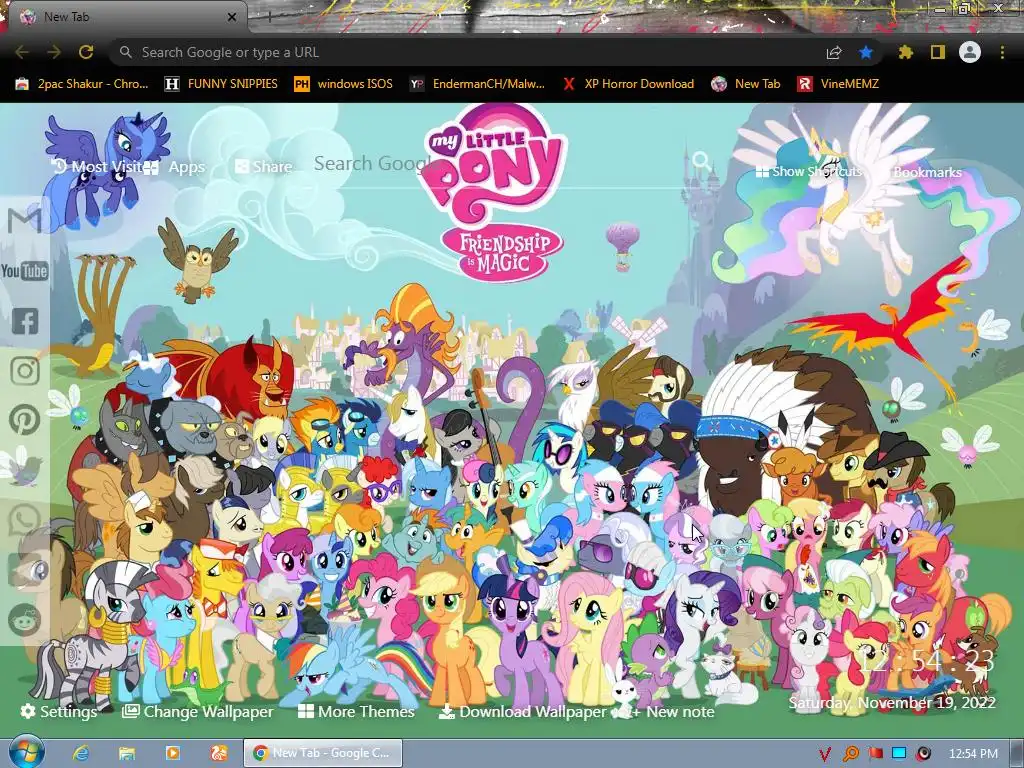Open Chrome's three-dot menu
Image resolution: width=1024 pixels, height=768 pixels.
pos(1002,52)
